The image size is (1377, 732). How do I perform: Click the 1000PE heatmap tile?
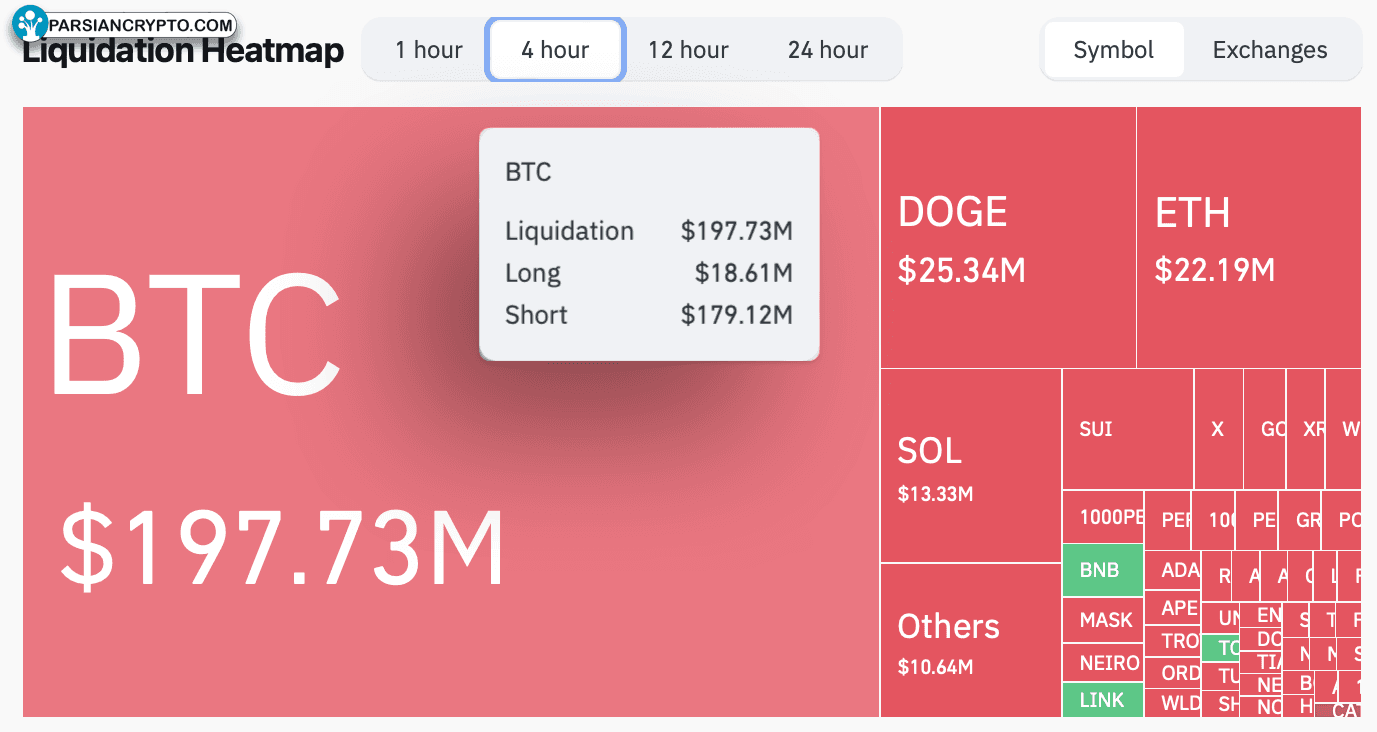(x=1103, y=517)
